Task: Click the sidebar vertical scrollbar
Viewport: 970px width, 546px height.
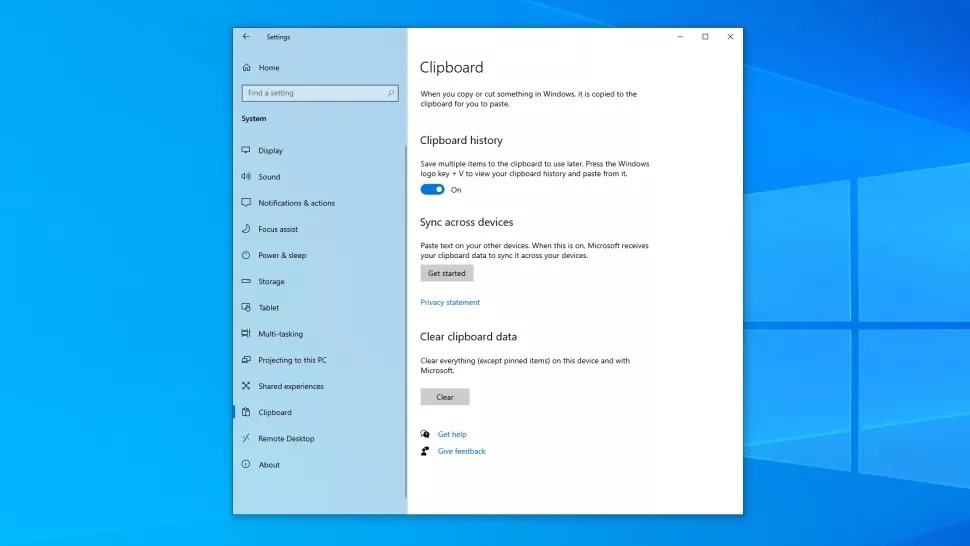Action: 406,322
